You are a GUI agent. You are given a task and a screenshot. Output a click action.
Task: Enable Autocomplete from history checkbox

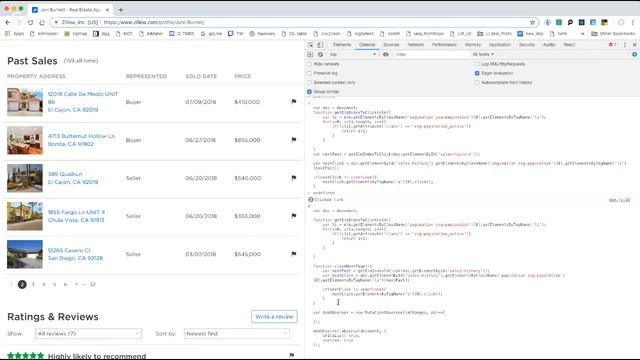coord(477,82)
